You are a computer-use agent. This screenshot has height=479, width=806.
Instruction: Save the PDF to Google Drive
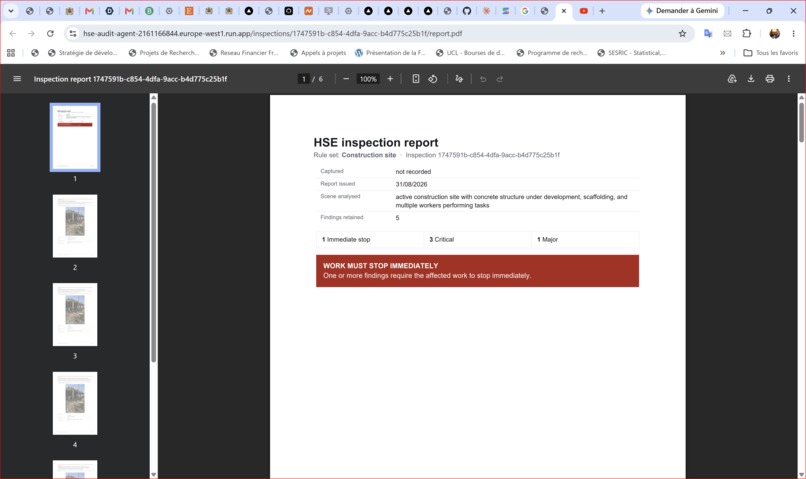tap(732, 79)
